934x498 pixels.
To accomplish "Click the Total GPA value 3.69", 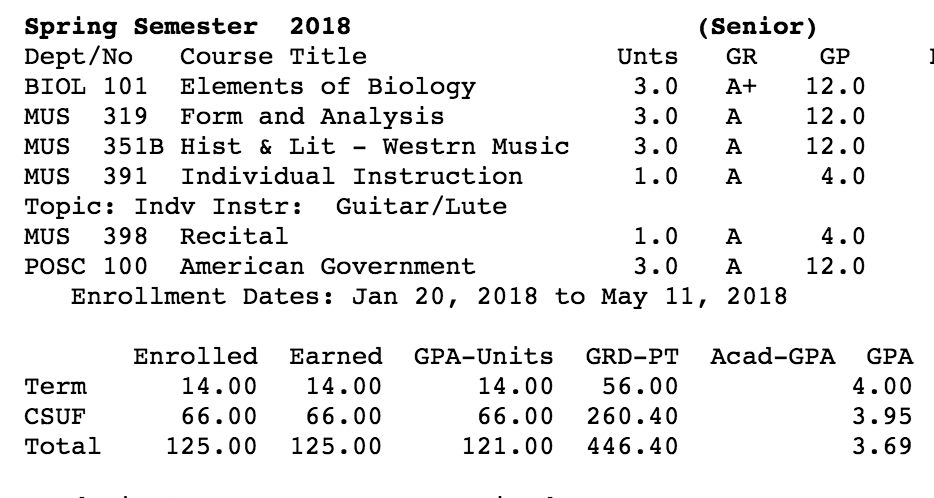I will pos(882,446).
